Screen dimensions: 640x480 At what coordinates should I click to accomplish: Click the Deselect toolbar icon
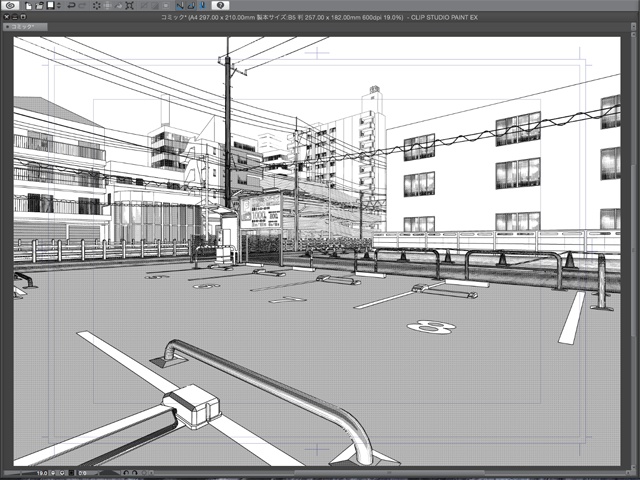pos(144,6)
